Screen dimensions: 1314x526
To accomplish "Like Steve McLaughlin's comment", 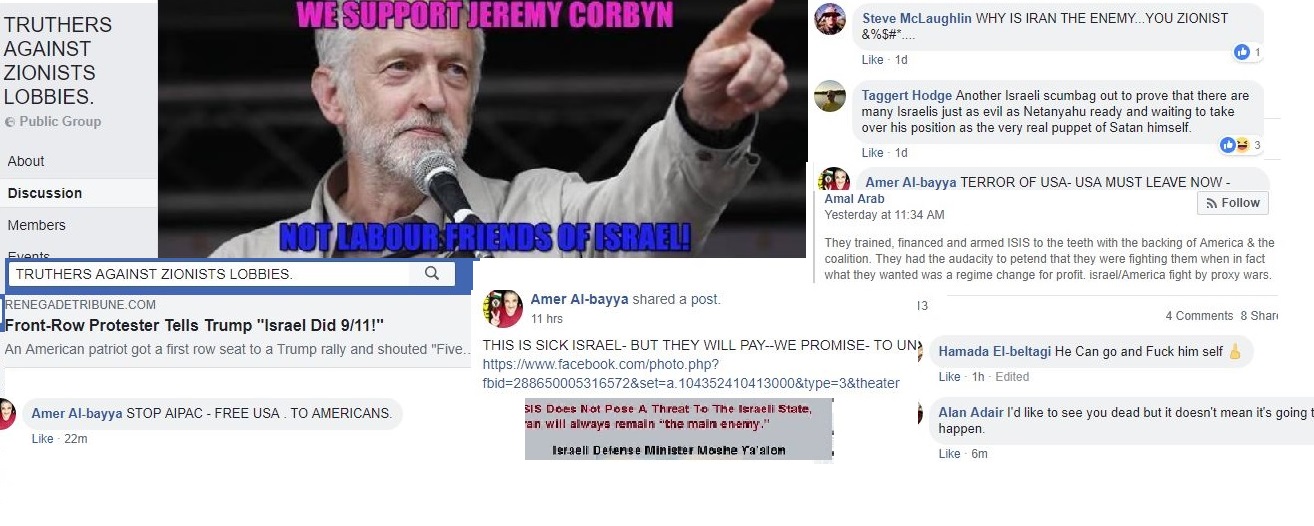I will pyautogui.click(x=873, y=60).
